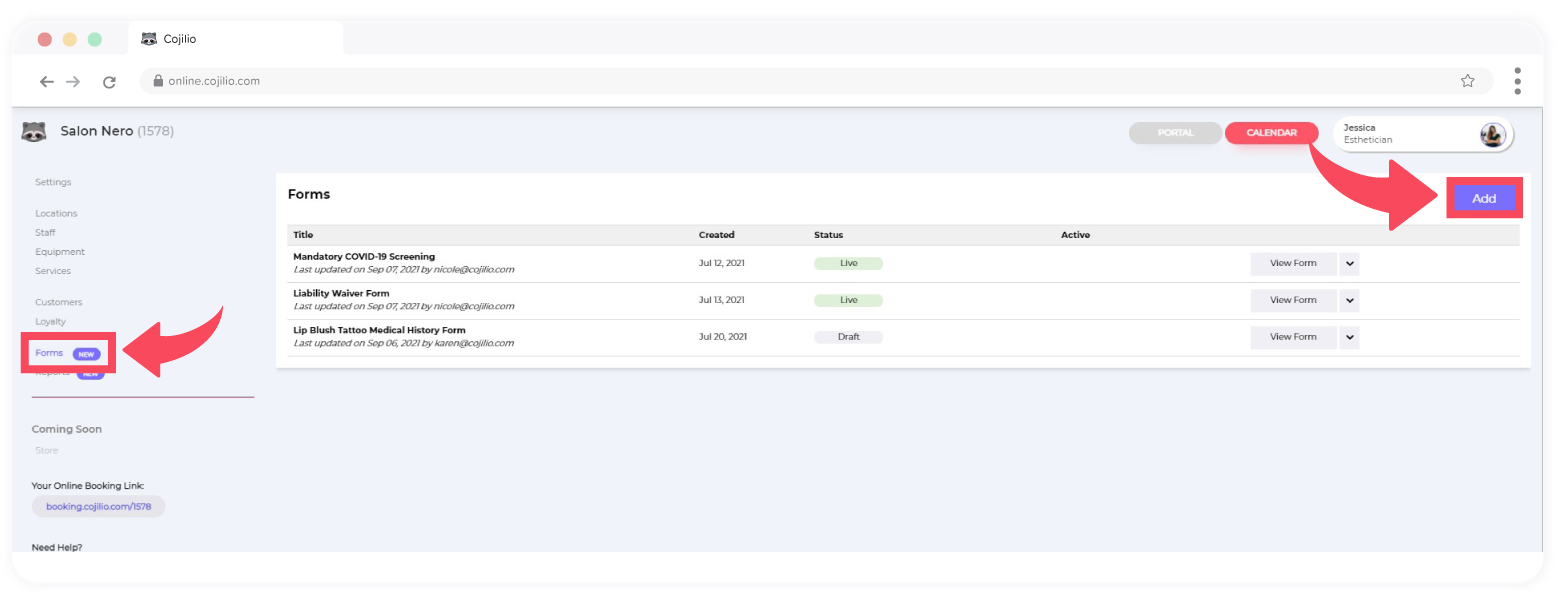The height and width of the screenshot is (609, 1565).
Task: Bookmark the page via the star icon
Action: (x=1467, y=81)
